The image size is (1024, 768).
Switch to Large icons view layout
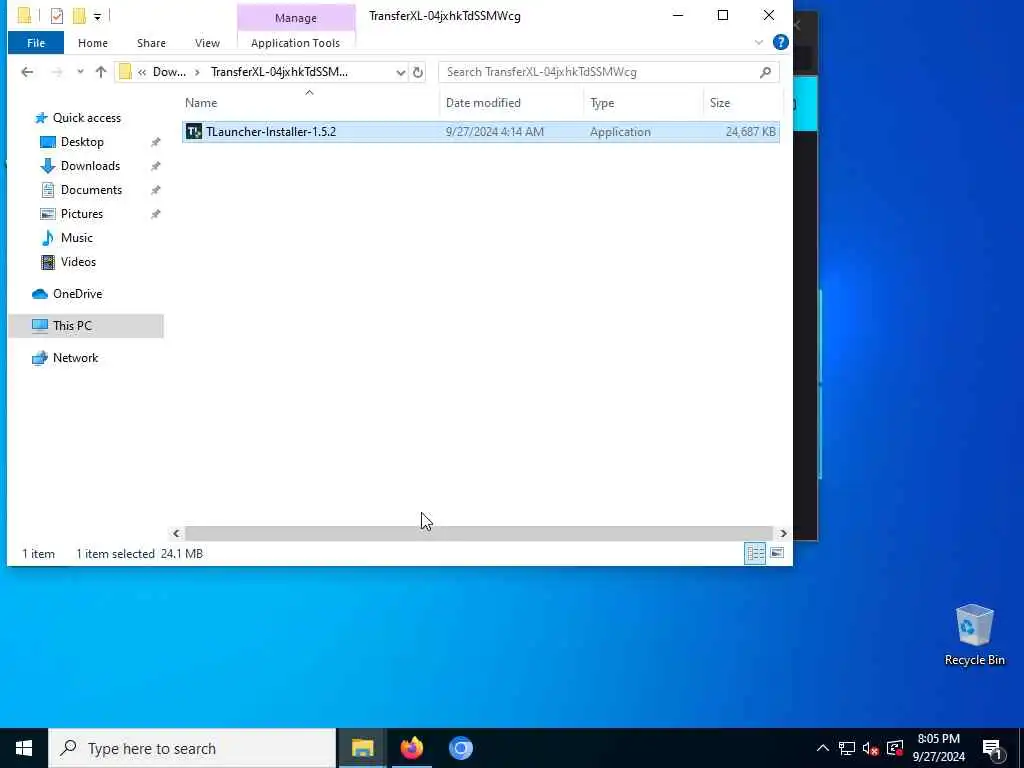[776, 553]
